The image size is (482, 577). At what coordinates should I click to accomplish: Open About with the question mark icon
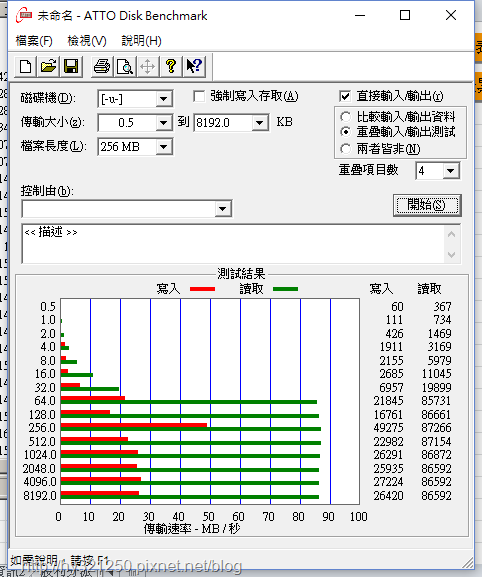point(170,67)
